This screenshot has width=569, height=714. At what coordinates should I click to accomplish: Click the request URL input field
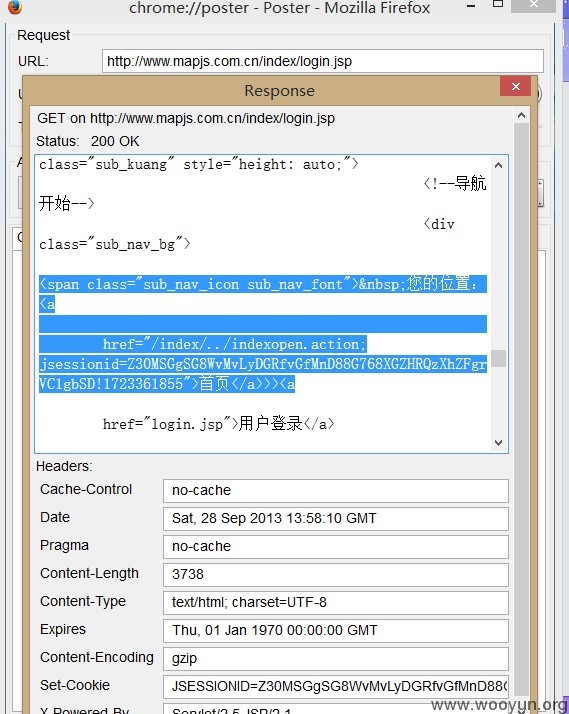click(x=323, y=61)
